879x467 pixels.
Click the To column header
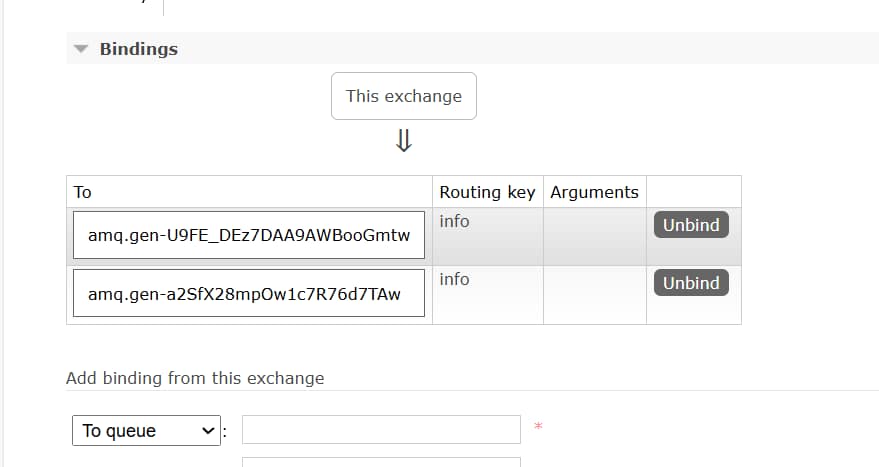point(82,192)
